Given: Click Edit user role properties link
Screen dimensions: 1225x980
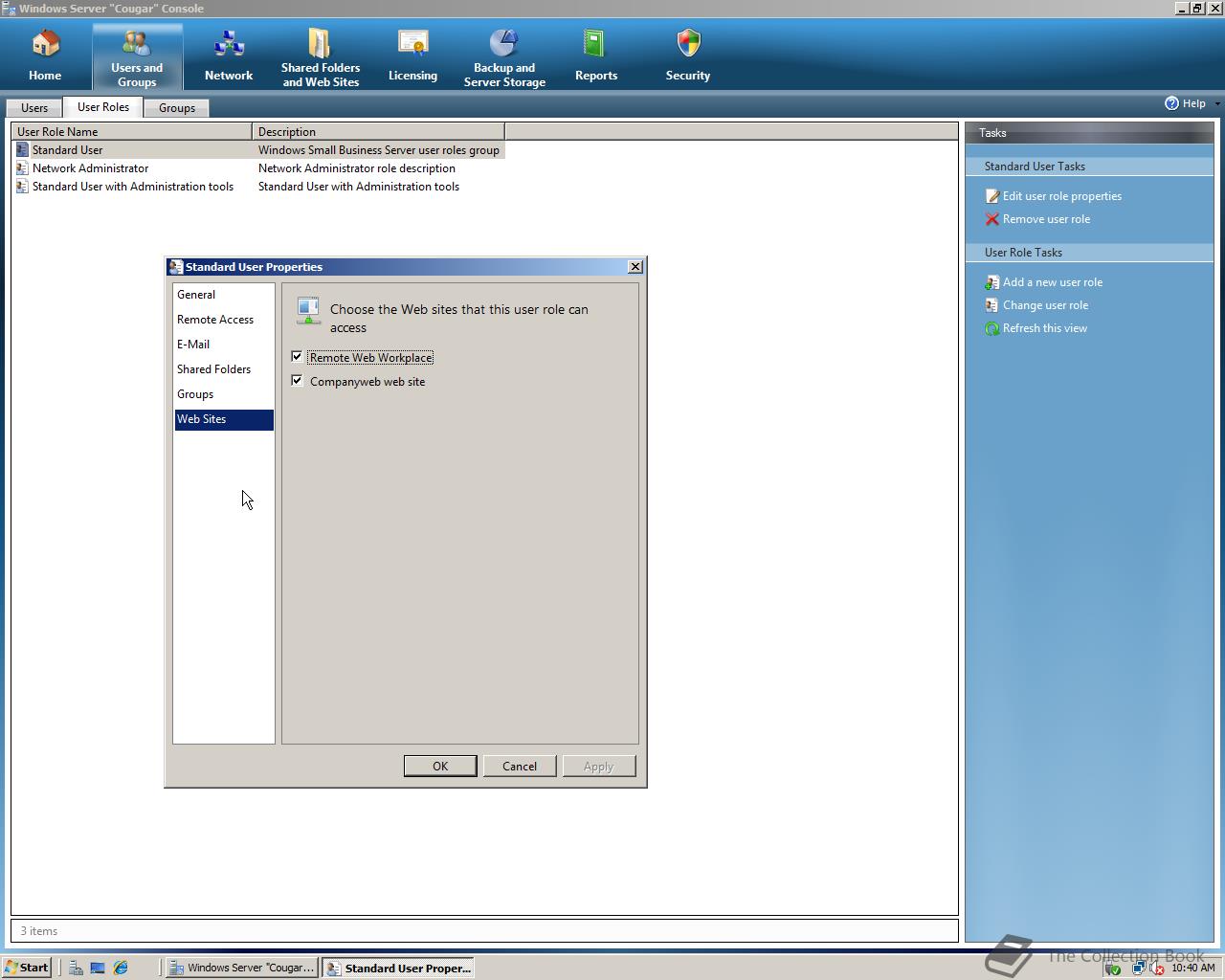Looking at the screenshot, I should coord(1062,196).
